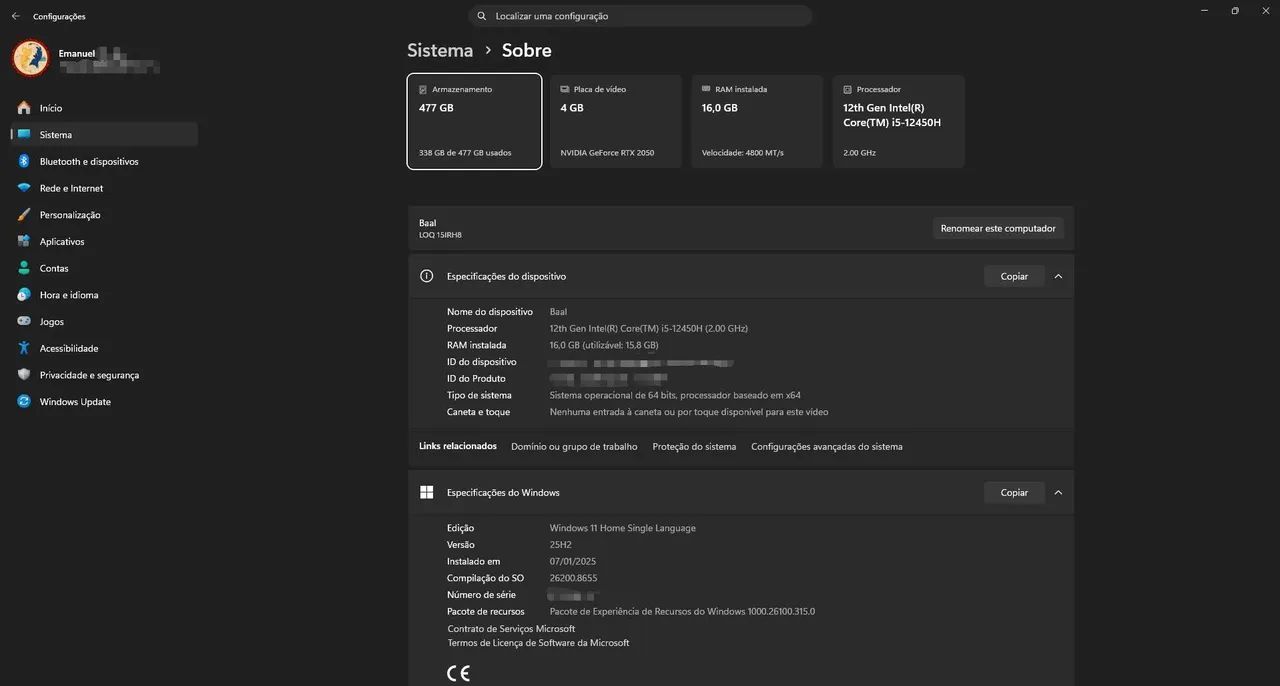1280x686 pixels.
Task: Click the Hora e idioma globe icon
Action: click(x=23, y=295)
